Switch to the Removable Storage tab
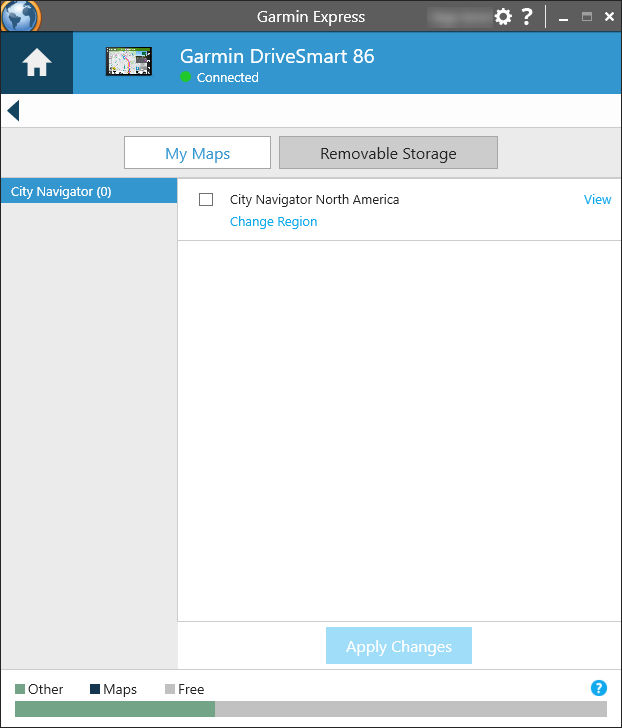Screen dimensions: 622x728 388,153
